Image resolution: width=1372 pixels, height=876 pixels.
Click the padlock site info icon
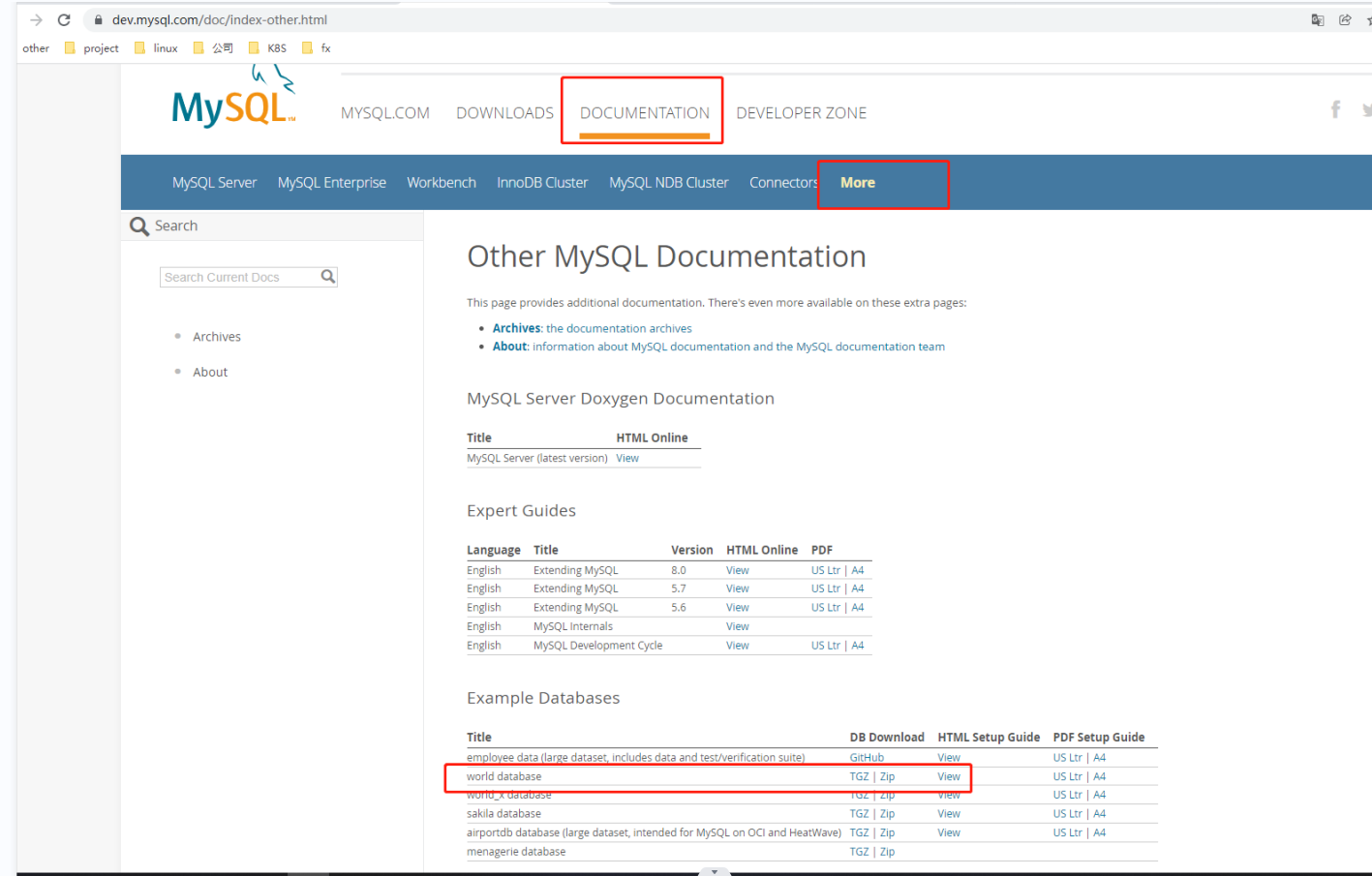98,19
